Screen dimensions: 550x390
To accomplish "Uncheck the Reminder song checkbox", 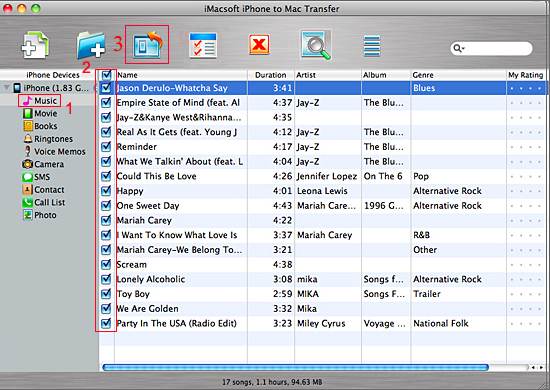I will coord(106,147).
